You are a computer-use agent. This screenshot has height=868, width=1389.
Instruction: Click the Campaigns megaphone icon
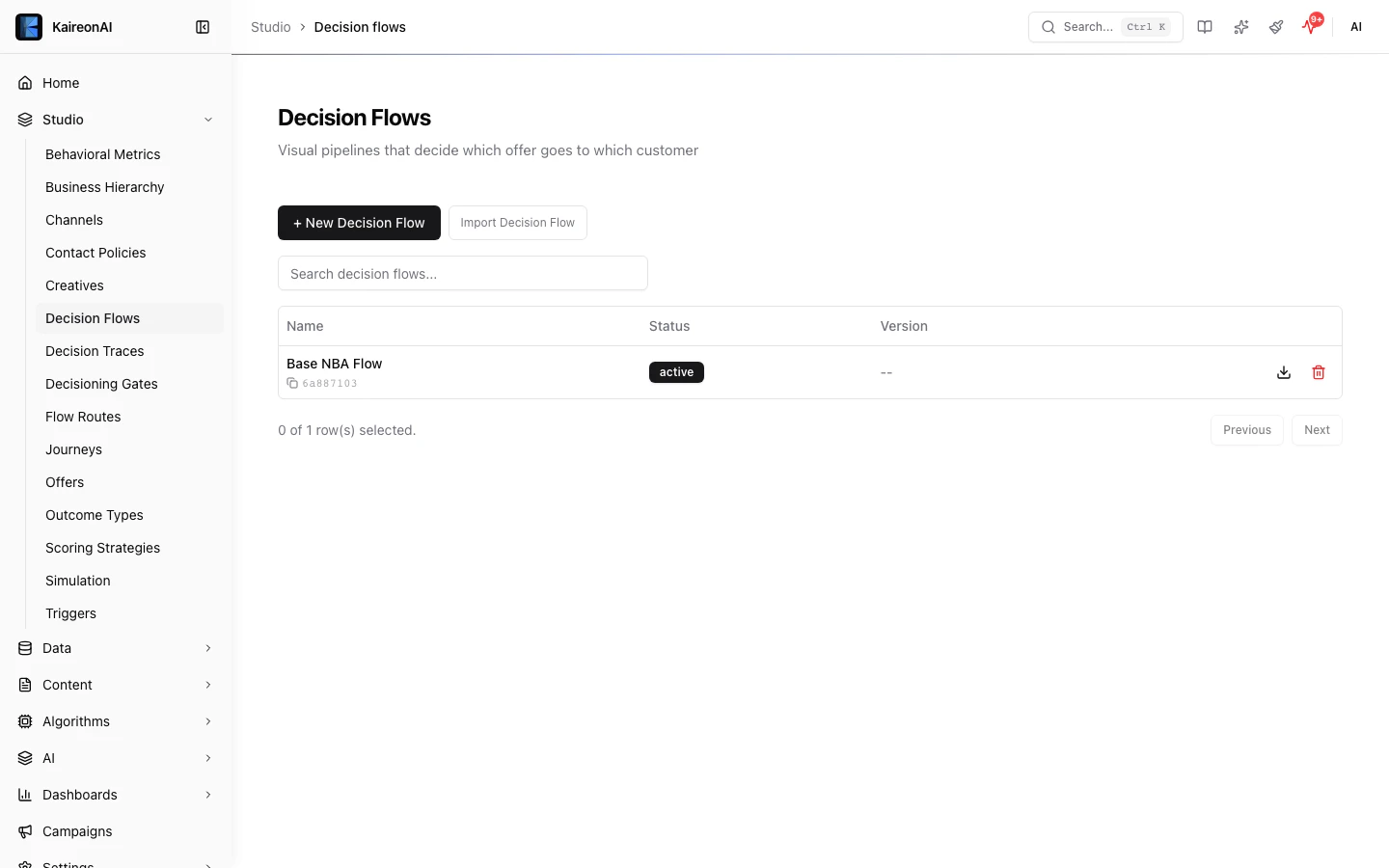(25, 831)
